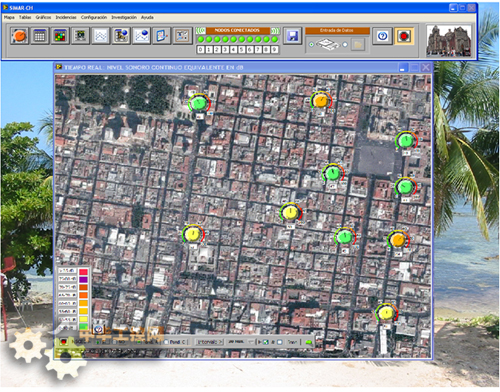Toggle node indicator box number 3
The image size is (500, 392).
click(x=225, y=50)
